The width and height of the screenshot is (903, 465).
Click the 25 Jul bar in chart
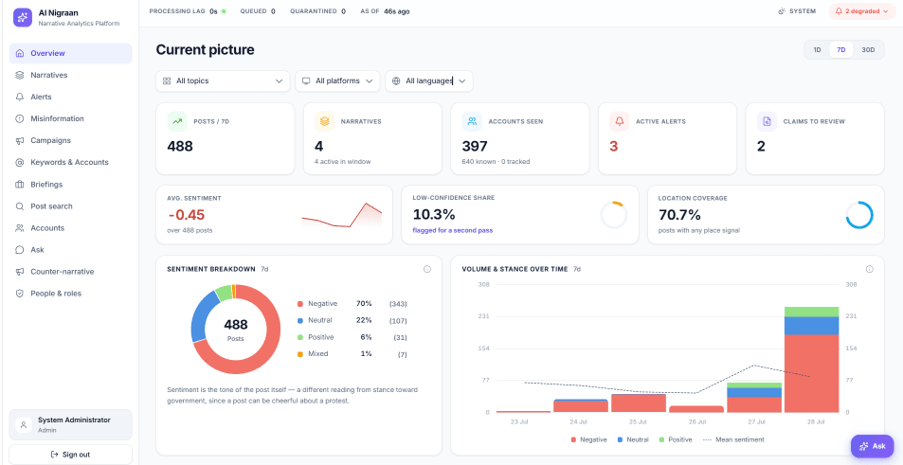coord(639,403)
